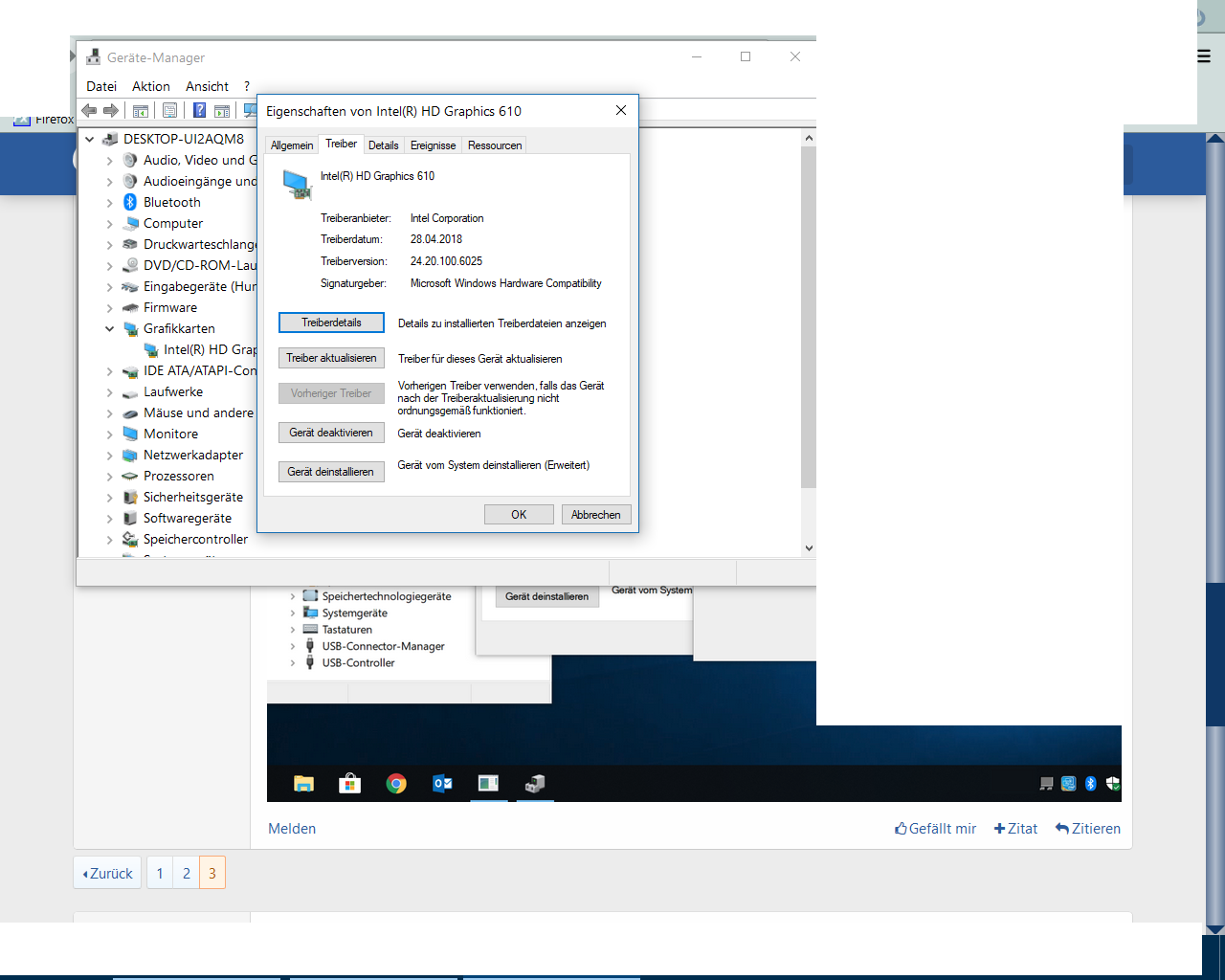Viewport: 1225px width, 980px height.
Task: Click the browser page scroll-down arrow
Action: click(1214, 928)
